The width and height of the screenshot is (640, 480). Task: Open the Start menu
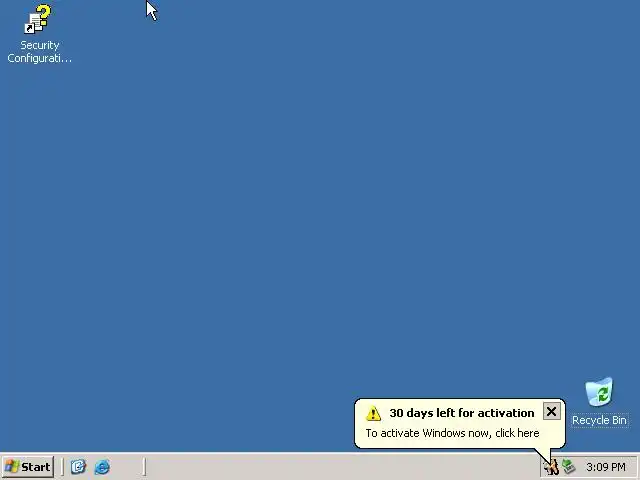tap(28, 467)
